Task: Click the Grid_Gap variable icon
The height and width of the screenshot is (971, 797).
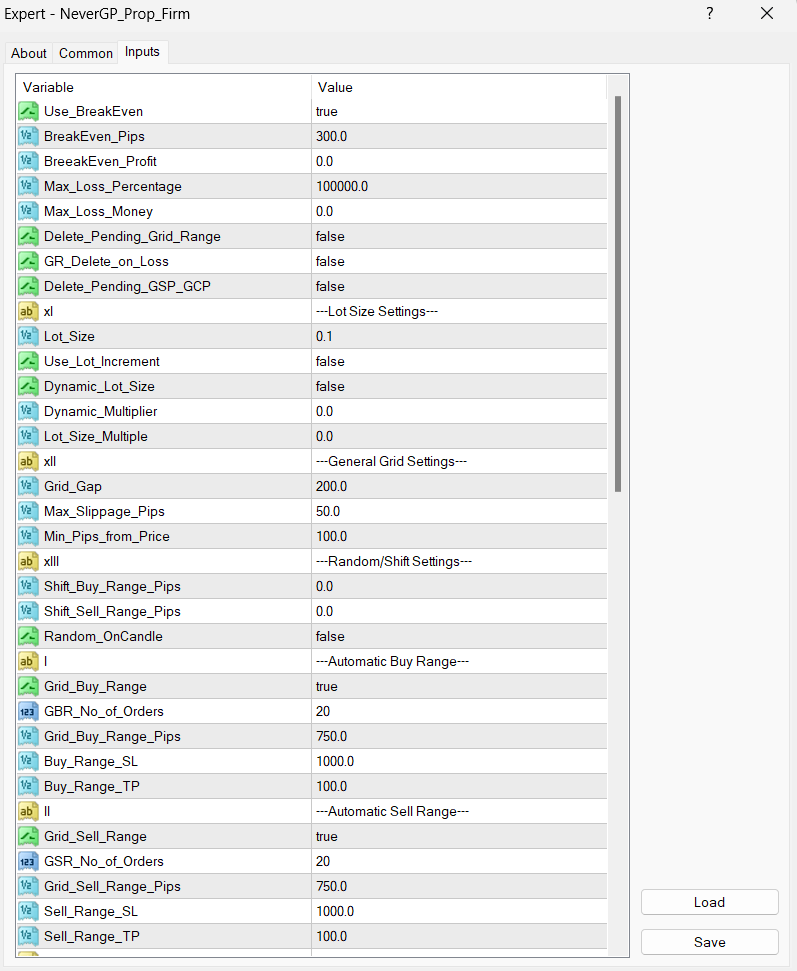Action: (28, 486)
